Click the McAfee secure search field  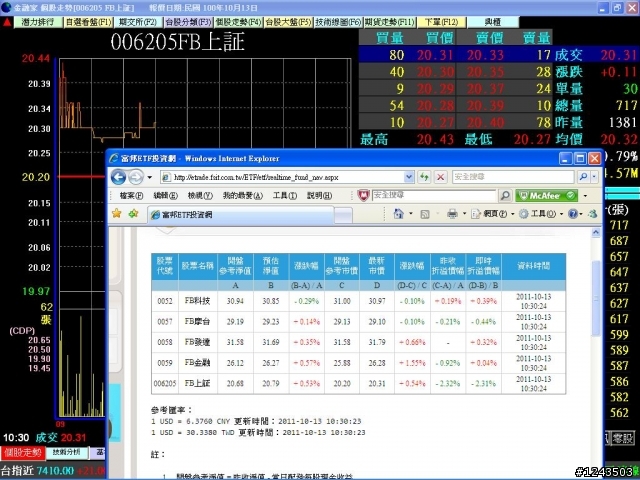point(434,196)
